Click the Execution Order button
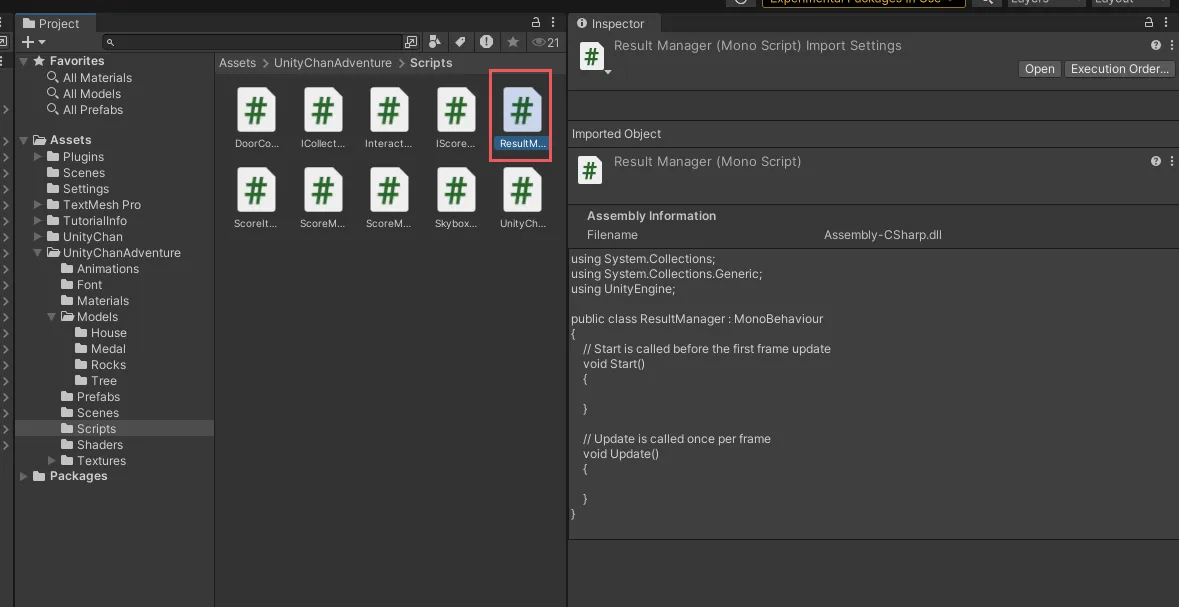1179x607 pixels. click(1119, 69)
